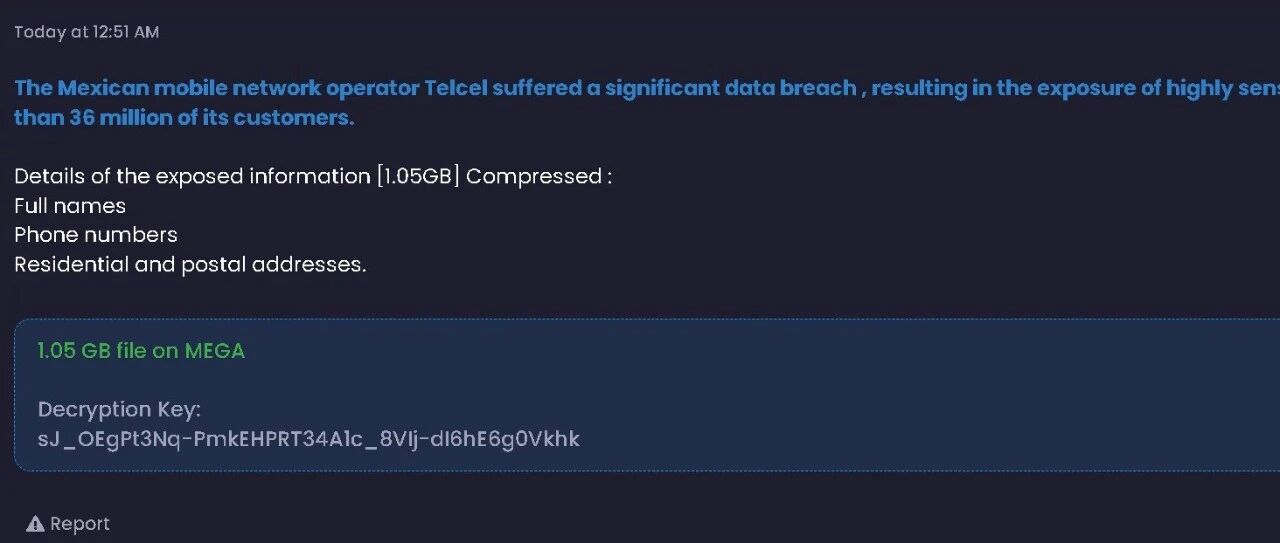Click the decryption key string starting sJ_OEgPt3Nq

309,439
